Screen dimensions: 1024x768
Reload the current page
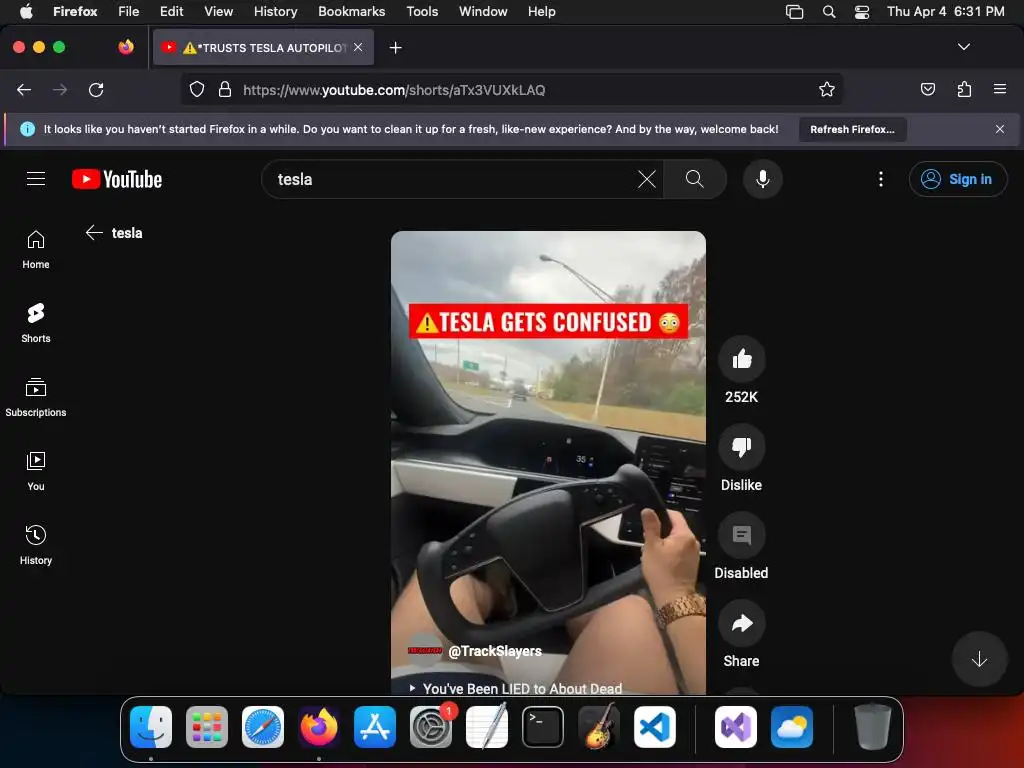96,89
